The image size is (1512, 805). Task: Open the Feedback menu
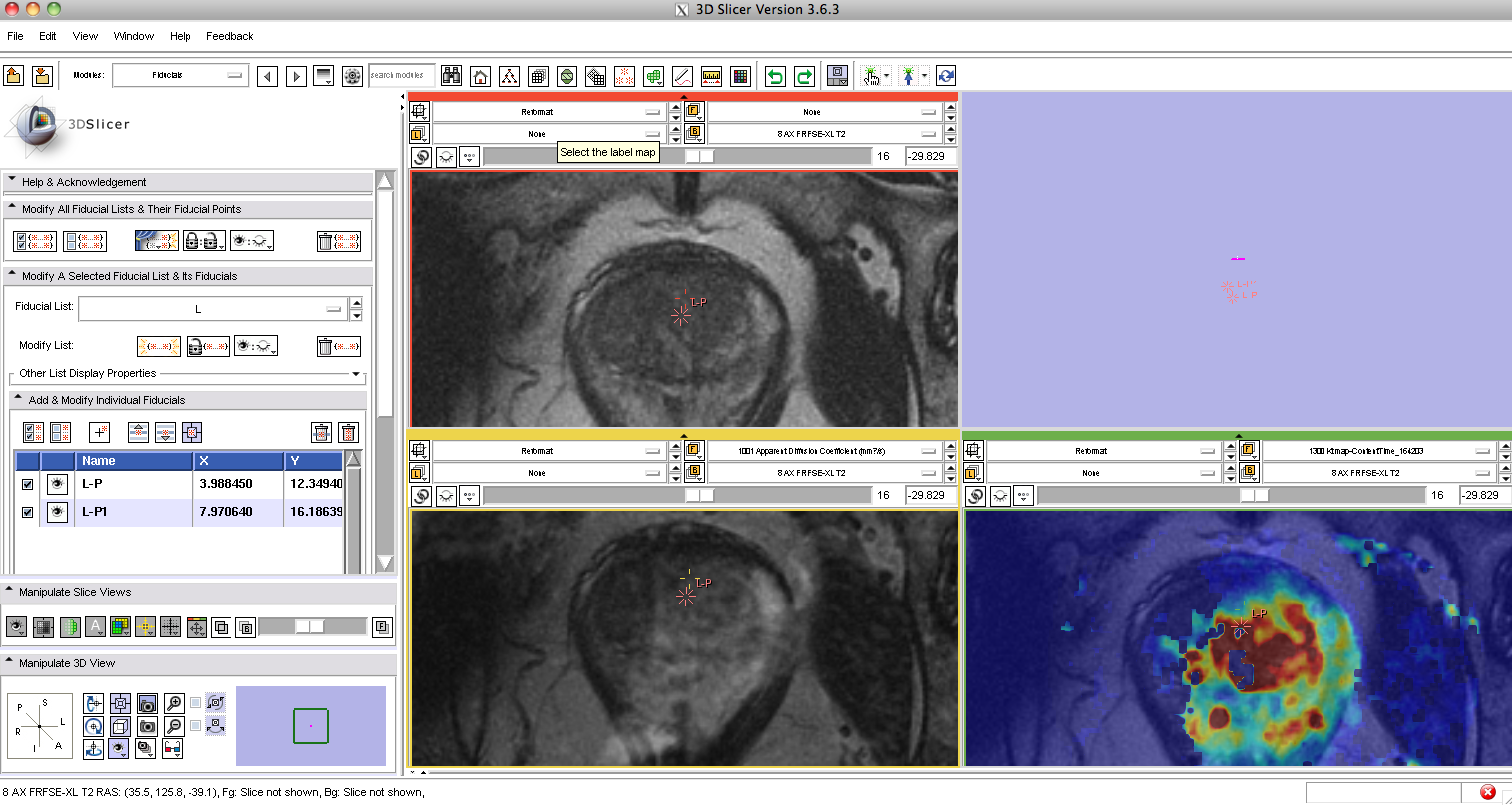(x=229, y=36)
